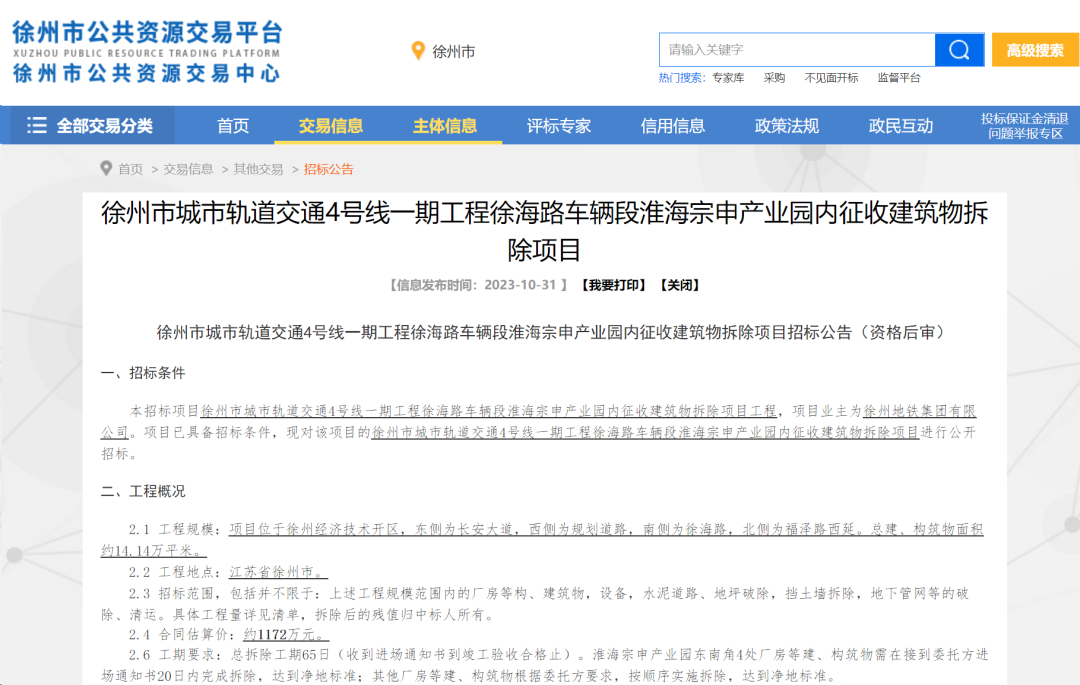Viewport: 1080px width, 685px height.
Task: Click the 热门搜索 label
Action: 682,78
